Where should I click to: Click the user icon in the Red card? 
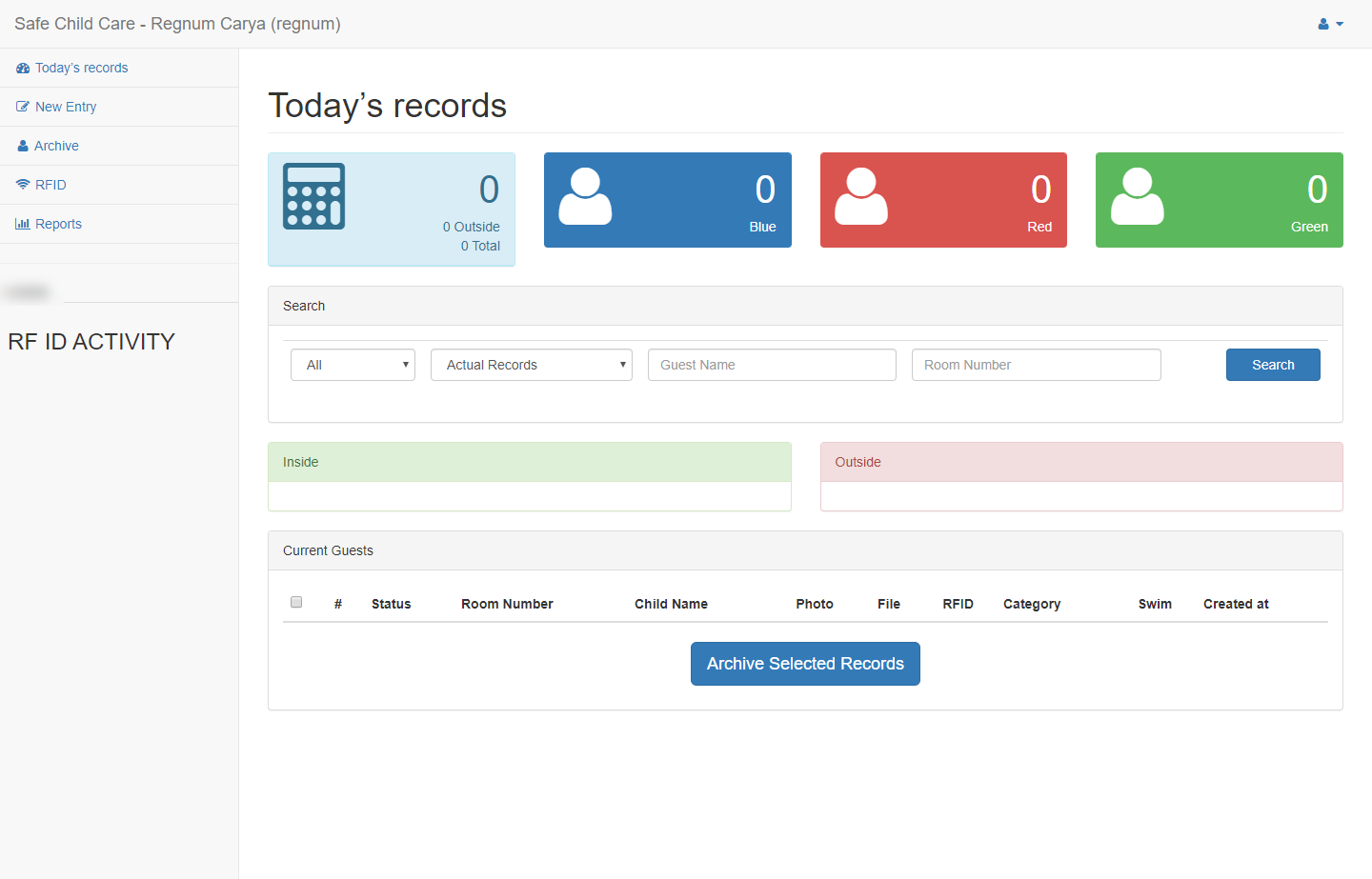point(861,196)
